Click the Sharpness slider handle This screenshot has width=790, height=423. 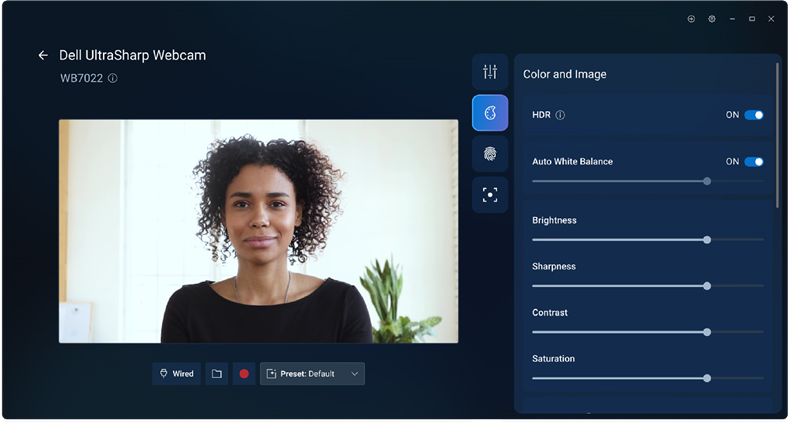coord(707,286)
